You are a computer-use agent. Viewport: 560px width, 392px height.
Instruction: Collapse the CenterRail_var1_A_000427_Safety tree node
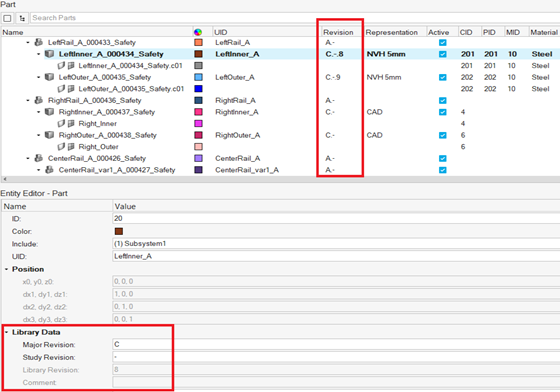[x=39, y=170]
